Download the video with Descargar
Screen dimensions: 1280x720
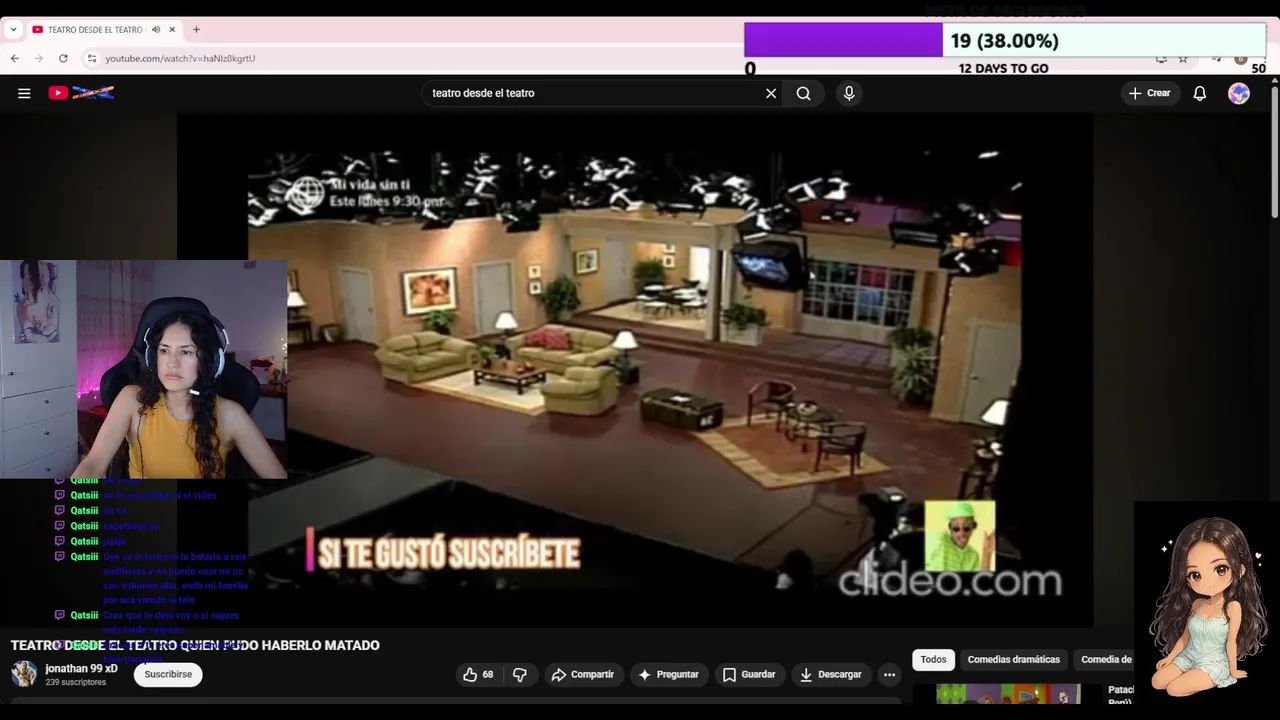(x=830, y=675)
